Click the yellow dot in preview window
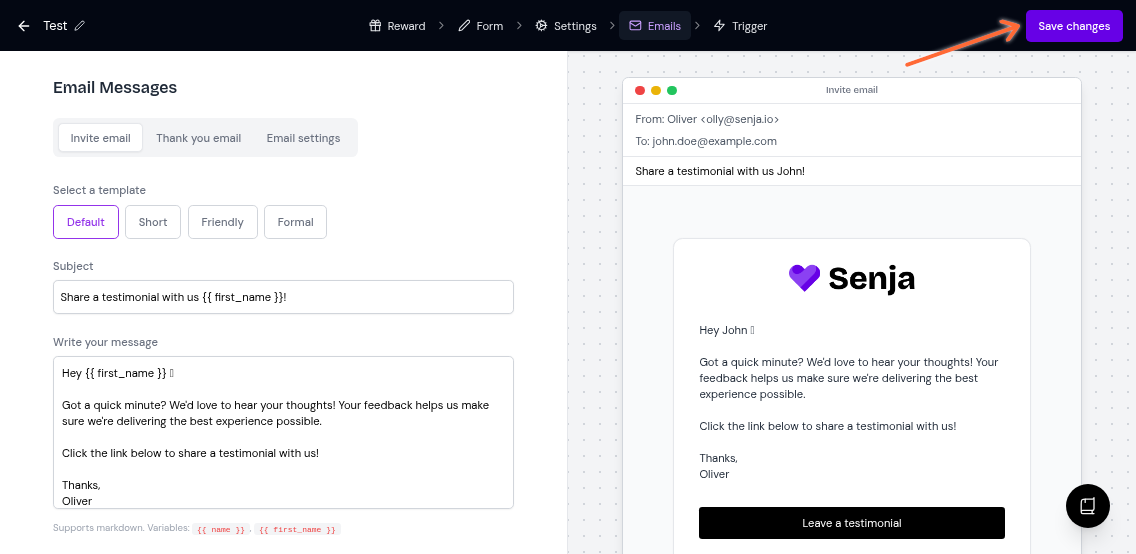 pos(656,91)
